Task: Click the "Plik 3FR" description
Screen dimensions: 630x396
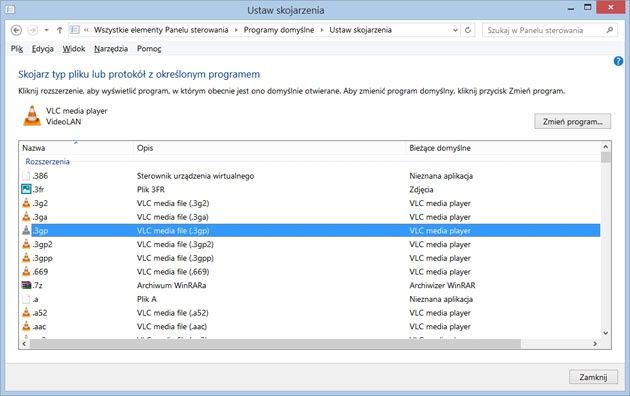Action: 151,190
